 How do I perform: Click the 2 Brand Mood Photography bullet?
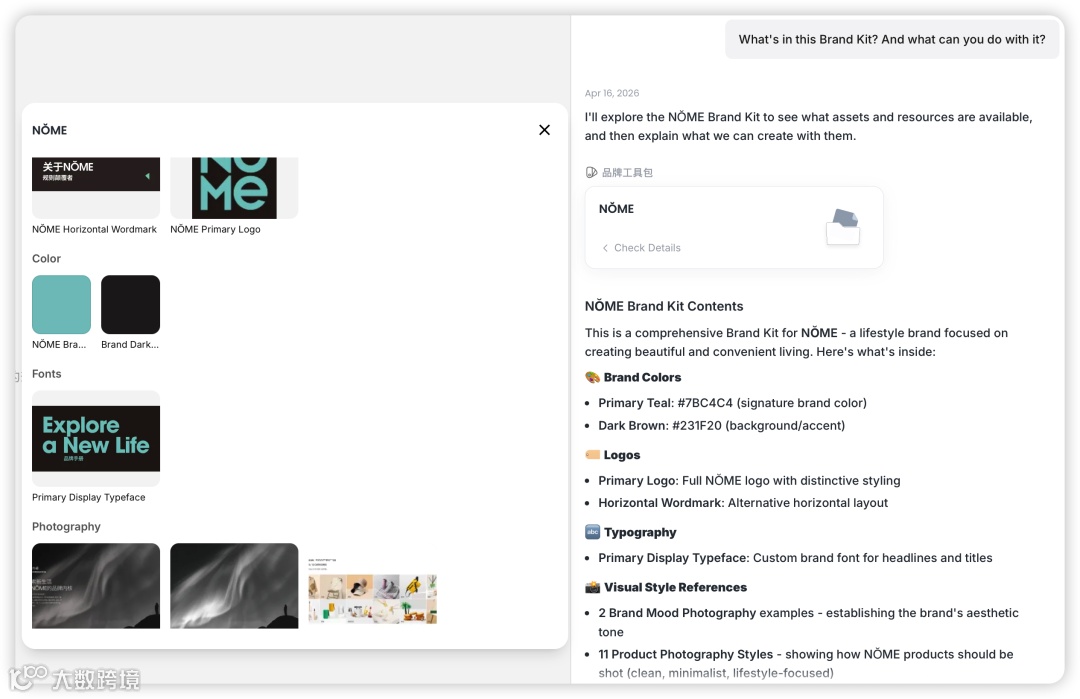(x=808, y=622)
